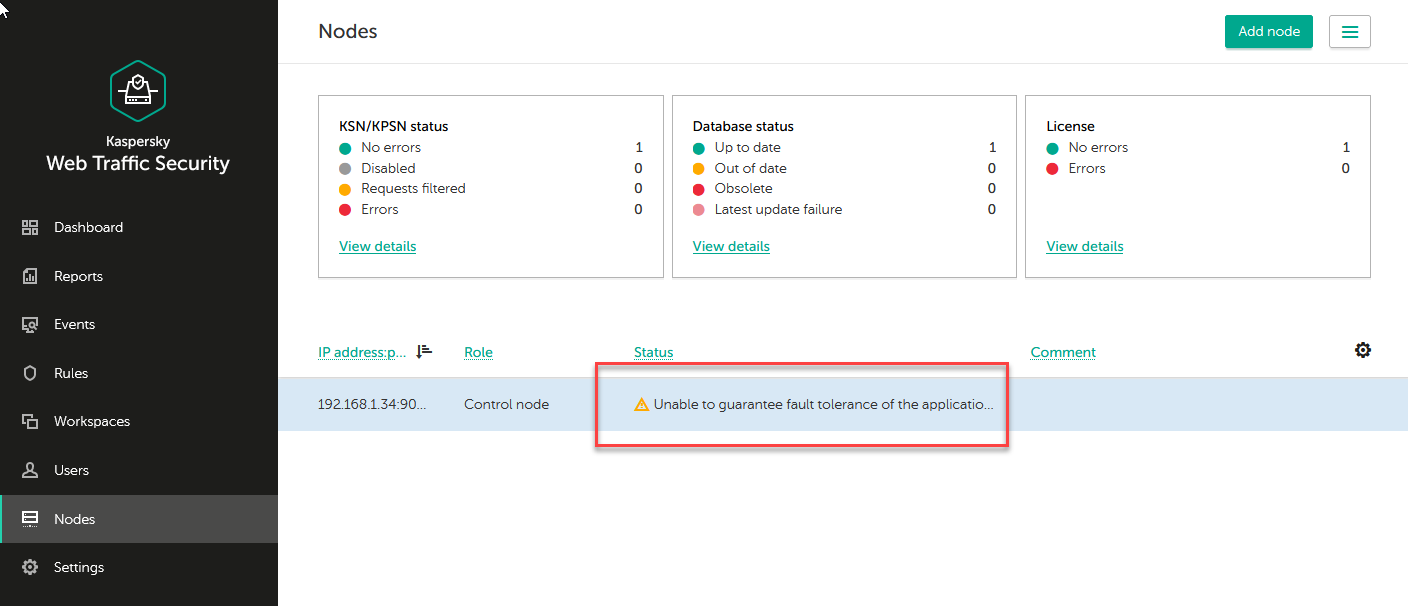Click the warning triangle in Status column

(642, 405)
